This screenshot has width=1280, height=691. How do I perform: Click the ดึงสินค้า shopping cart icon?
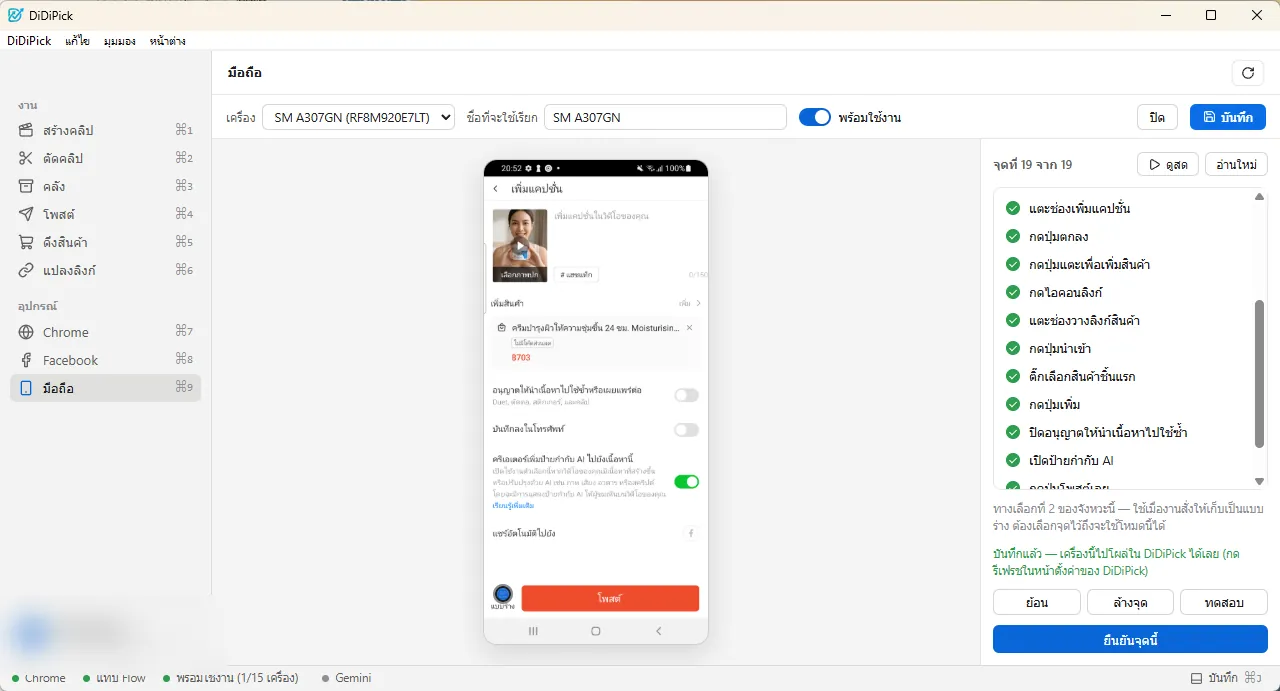coord(26,242)
